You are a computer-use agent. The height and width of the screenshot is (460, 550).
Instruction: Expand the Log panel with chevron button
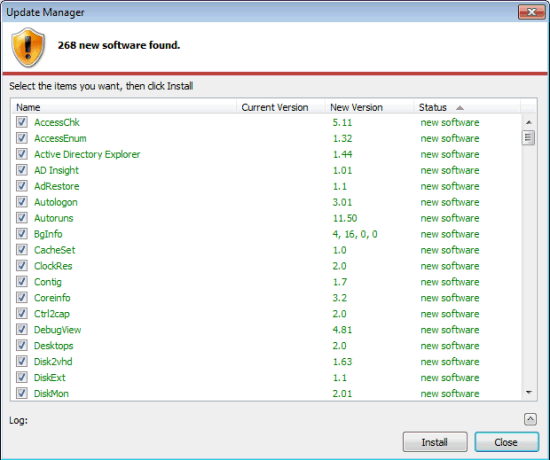pyautogui.click(x=530, y=419)
